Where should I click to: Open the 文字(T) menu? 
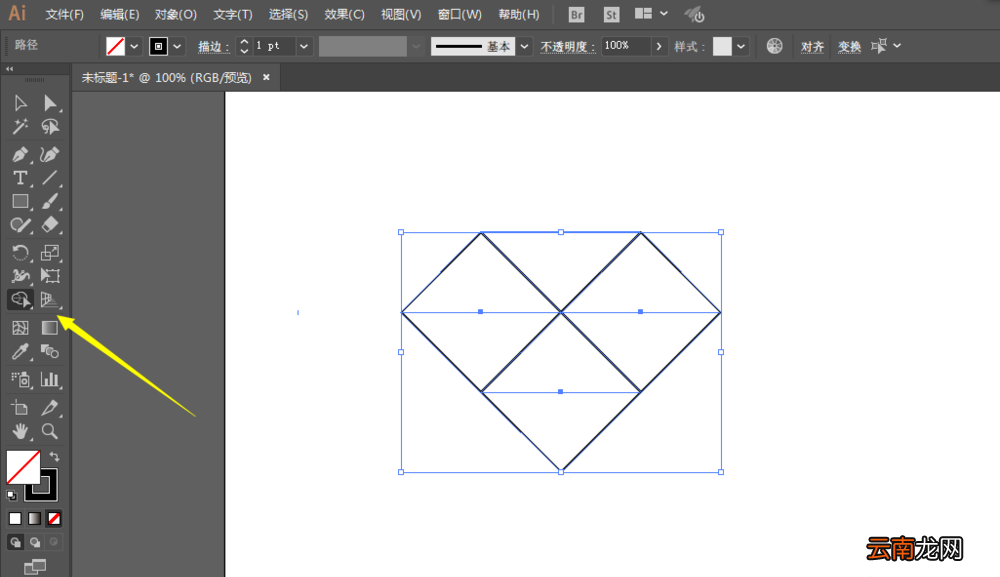(233, 14)
